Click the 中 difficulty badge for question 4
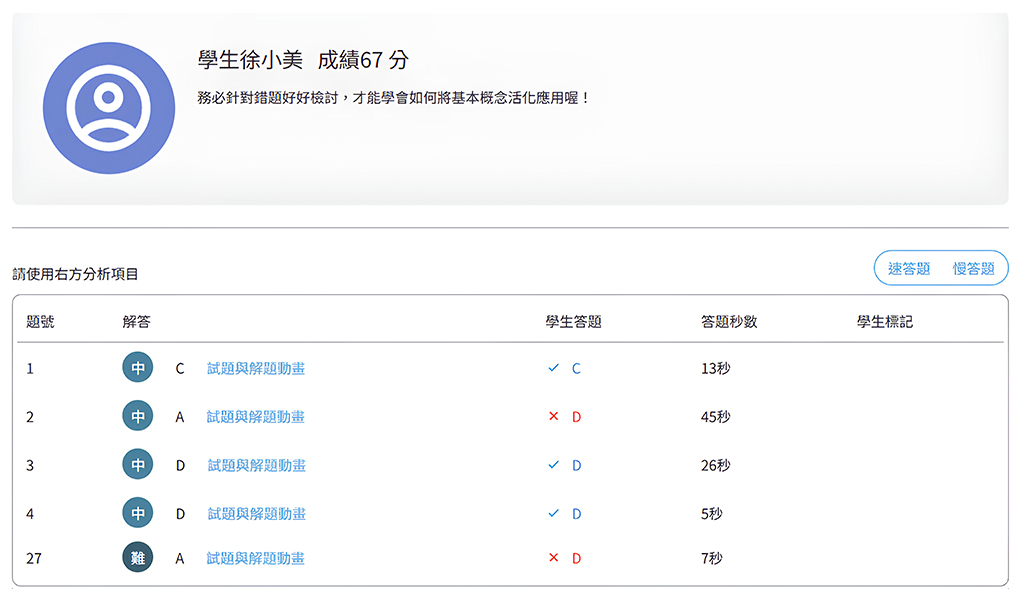The image size is (1024, 600). pos(138,513)
